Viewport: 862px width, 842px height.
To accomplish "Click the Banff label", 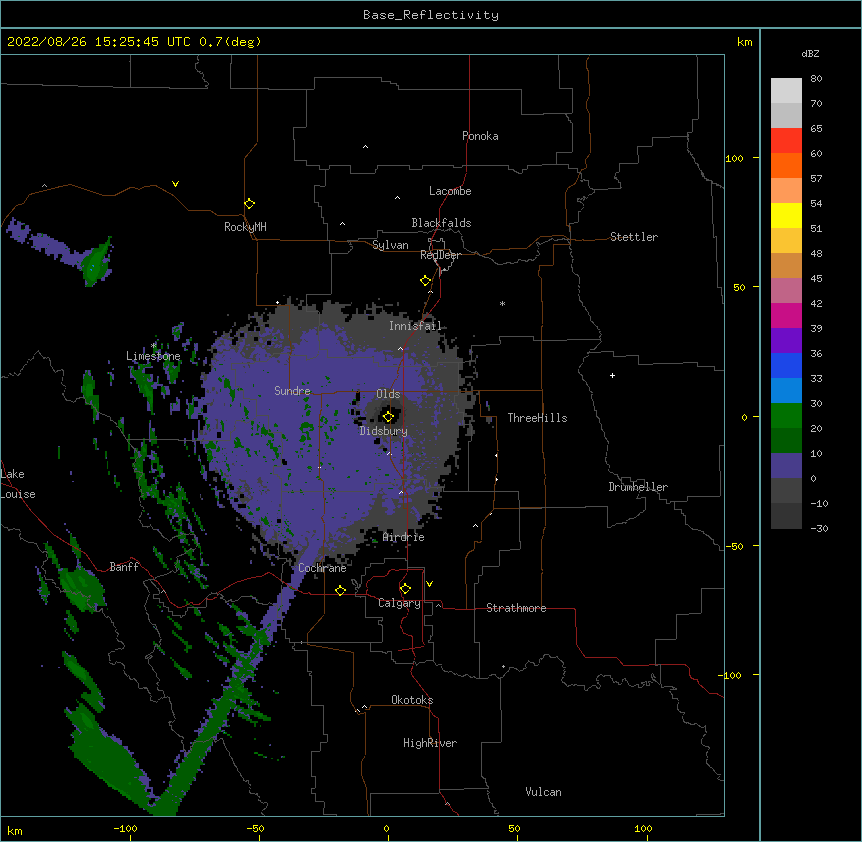I will (124, 567).
